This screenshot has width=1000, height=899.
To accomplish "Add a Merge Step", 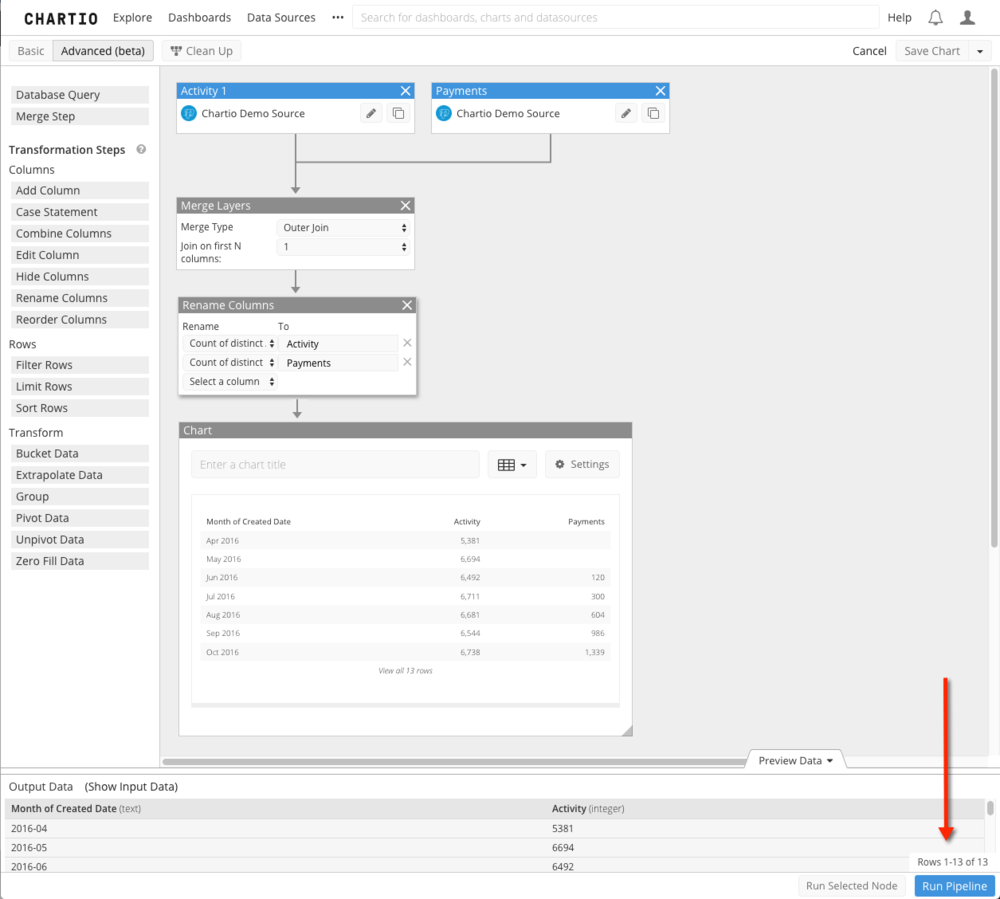I will (80, 117).
